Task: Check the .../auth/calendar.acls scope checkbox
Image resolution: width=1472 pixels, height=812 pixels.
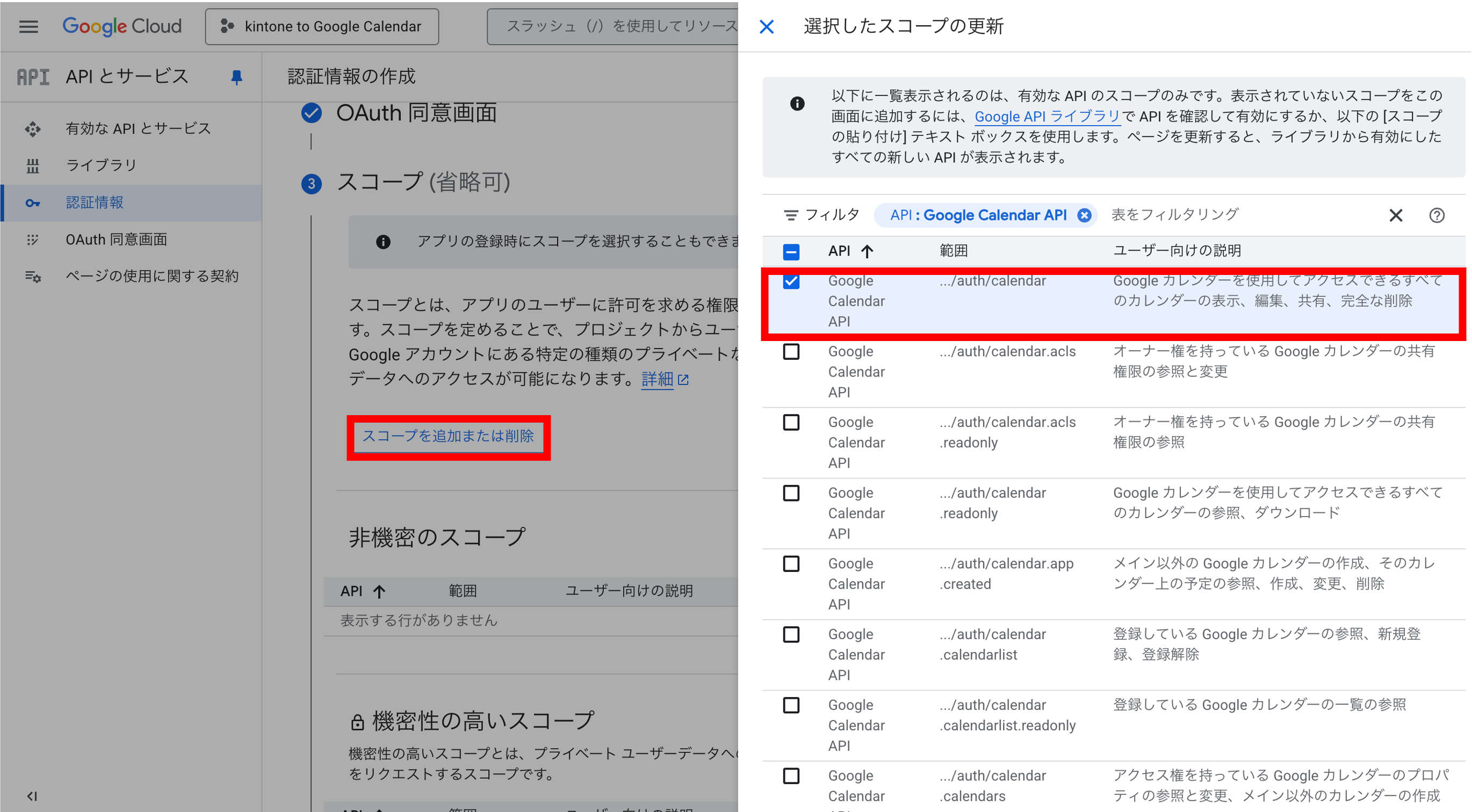Action: point(791,352)
